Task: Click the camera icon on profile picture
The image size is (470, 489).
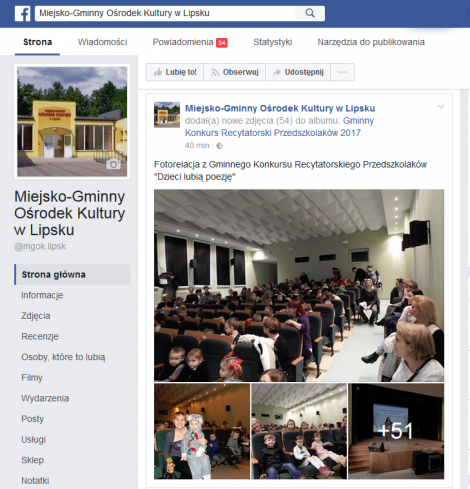Action: [x=114, y=164]
